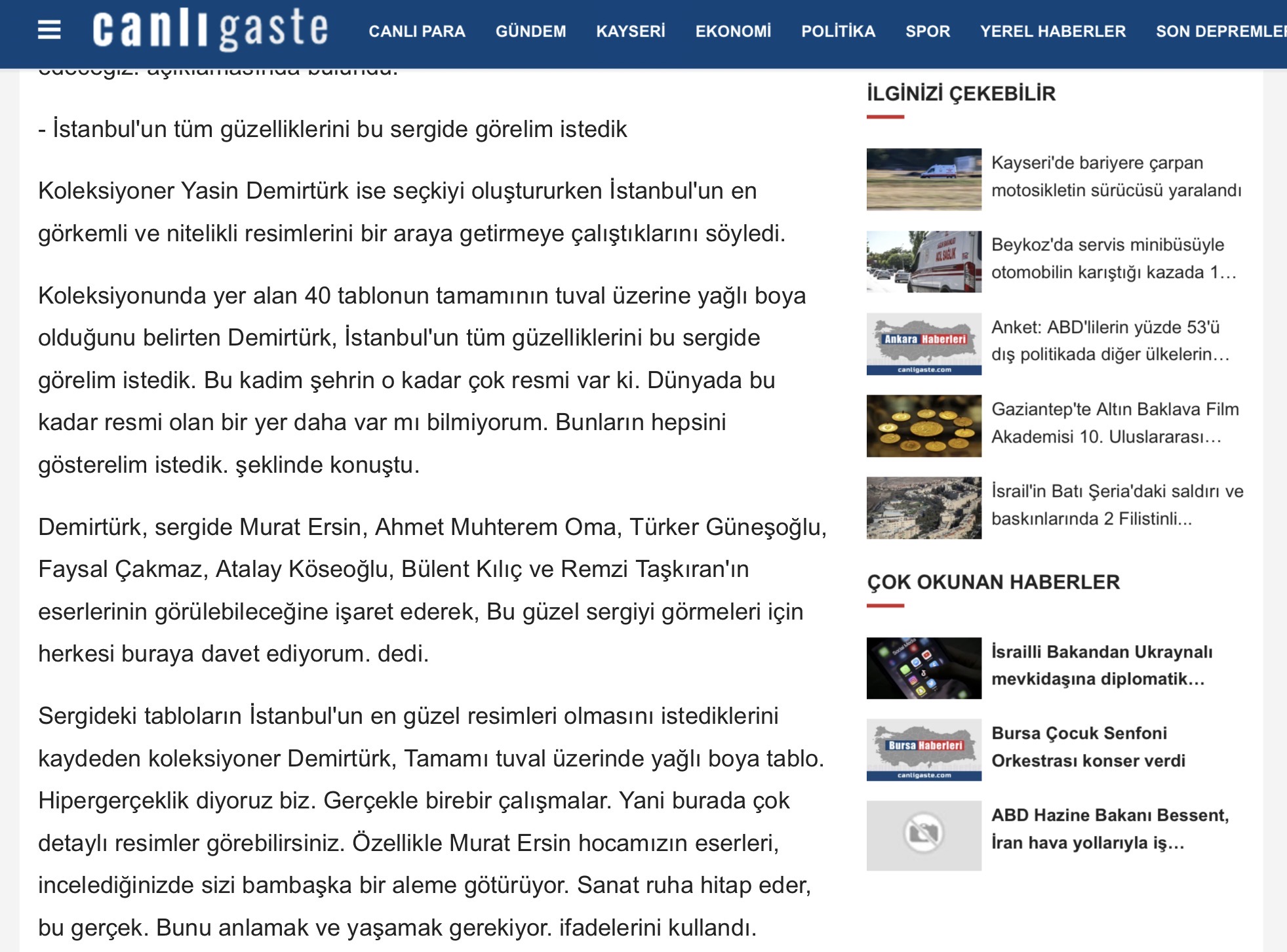This screenshot has height=952, width=1287.
Task: Click the ambulance thumbnail for the Kayseri story
Action: [924, 179]
